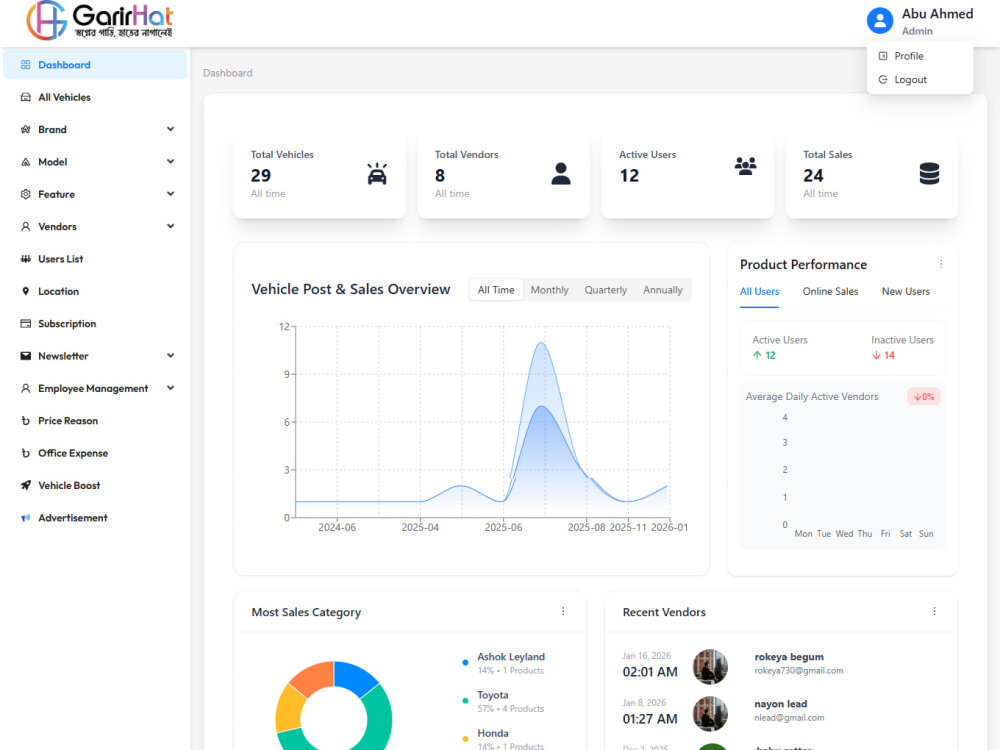This screenshot has width=1000, height=750.
Task: Click the Brand sidebar icon
Action: (x=26, y=129)
